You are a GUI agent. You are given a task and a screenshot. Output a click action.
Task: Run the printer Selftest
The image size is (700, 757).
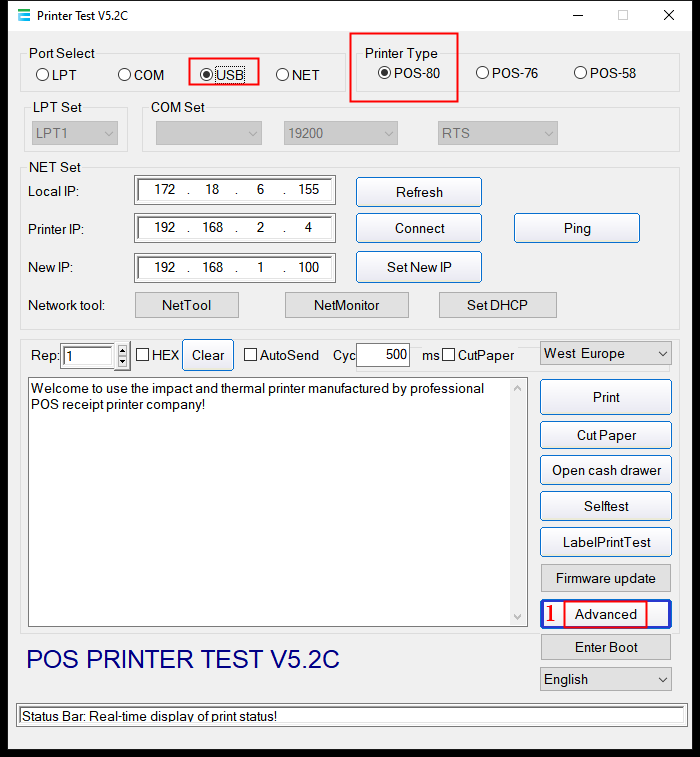[605, 506]
